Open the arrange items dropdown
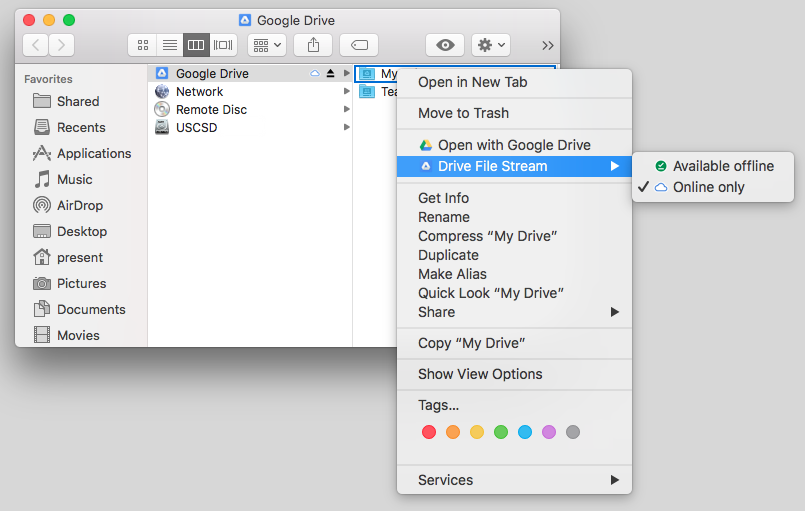 point(267,45)
